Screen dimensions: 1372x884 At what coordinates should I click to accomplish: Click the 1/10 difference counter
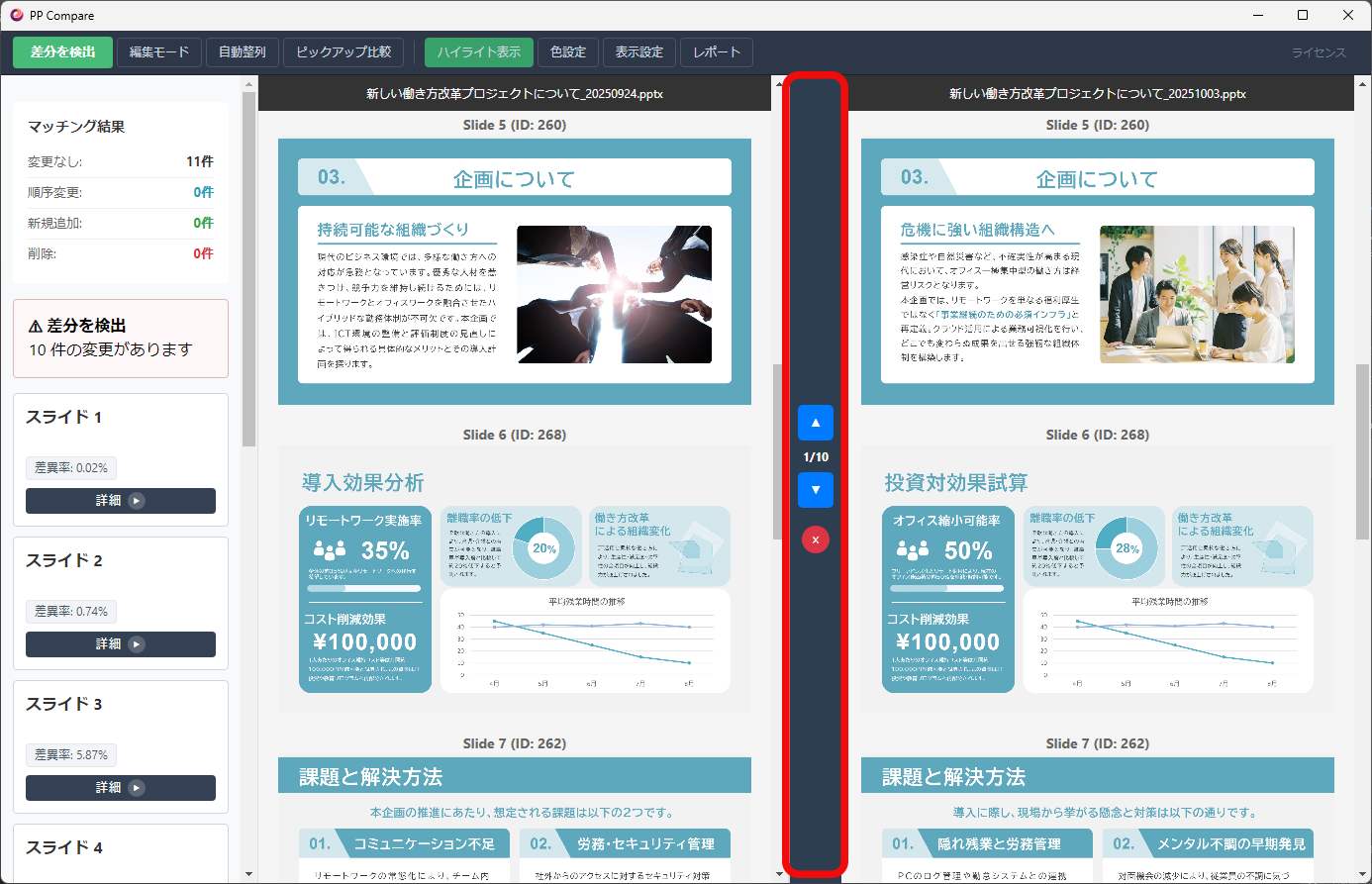(816, 457)
